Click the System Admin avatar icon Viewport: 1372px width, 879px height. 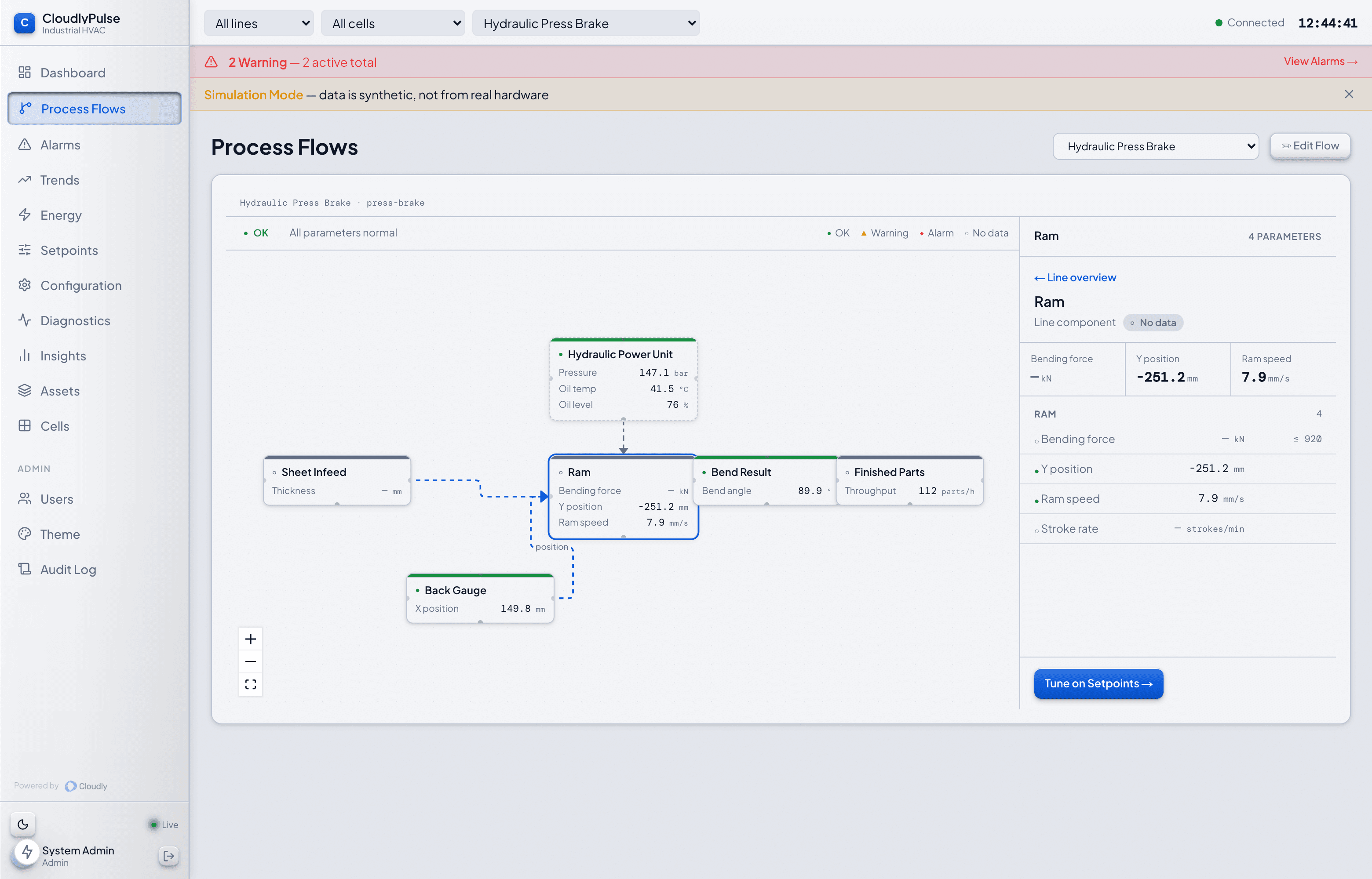tap(26, 853)
